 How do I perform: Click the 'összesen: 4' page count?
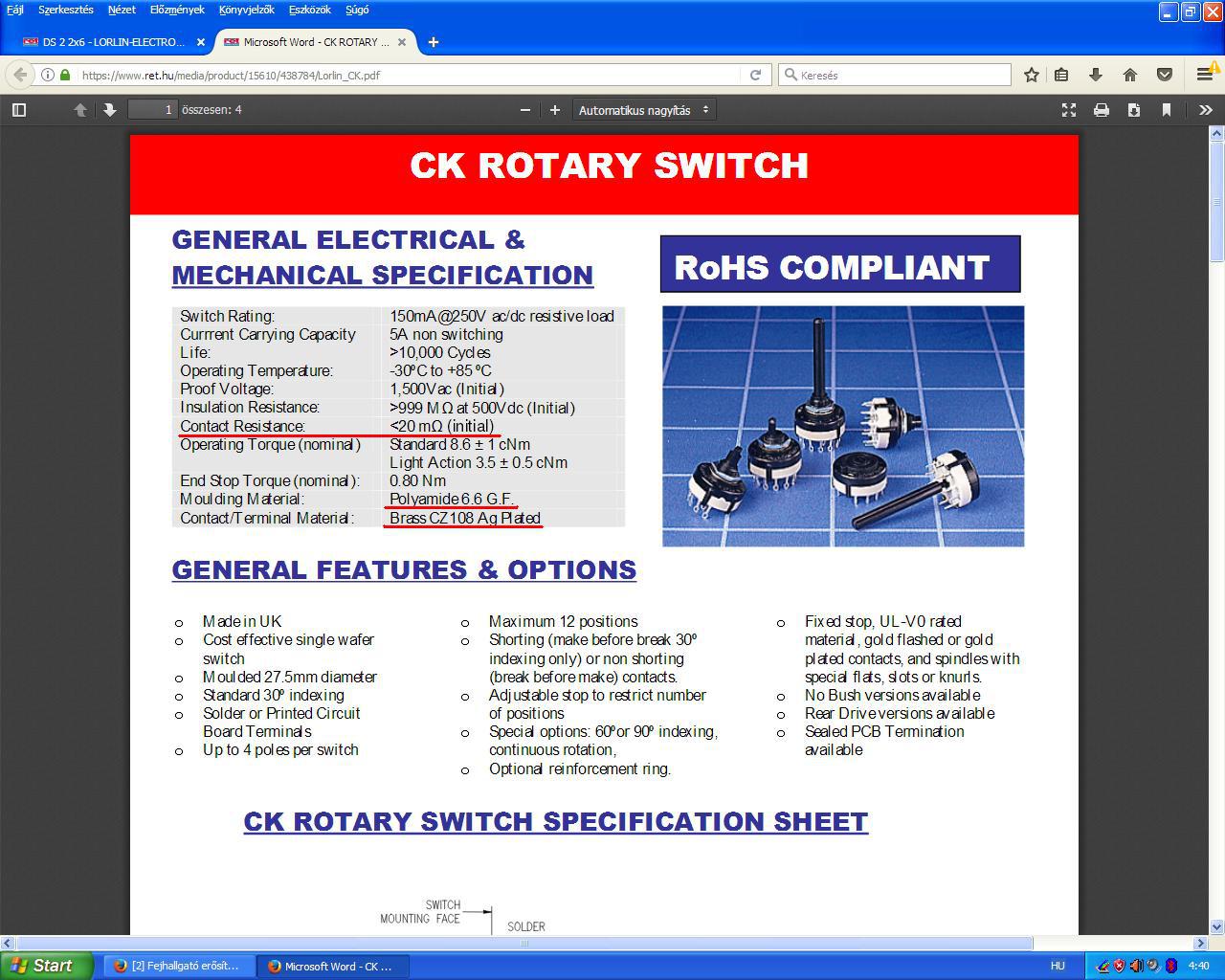(212, 110)
